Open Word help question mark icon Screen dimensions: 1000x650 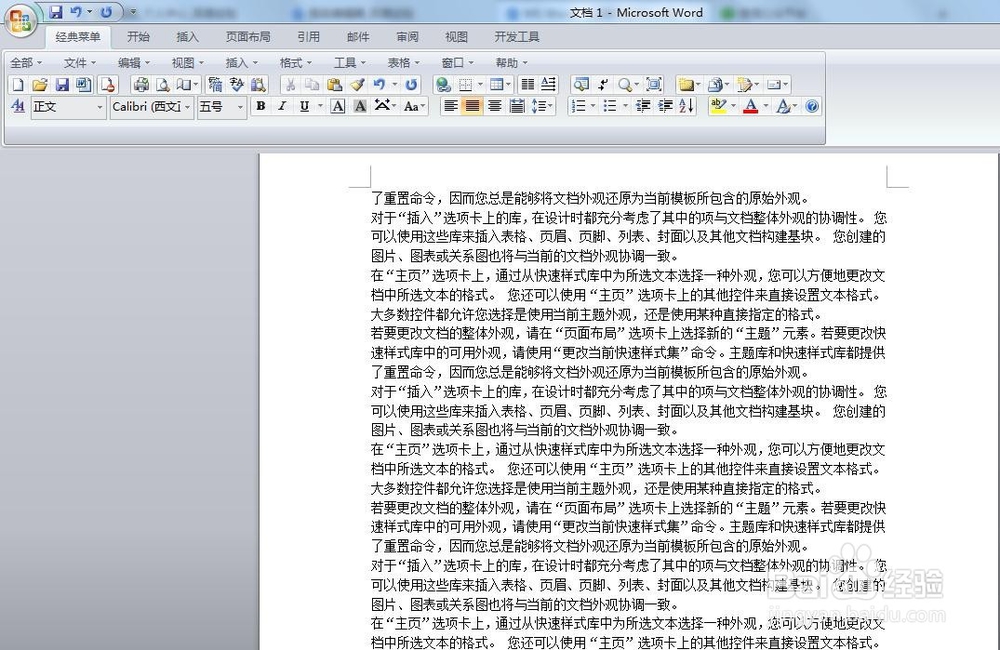(811, 107)
